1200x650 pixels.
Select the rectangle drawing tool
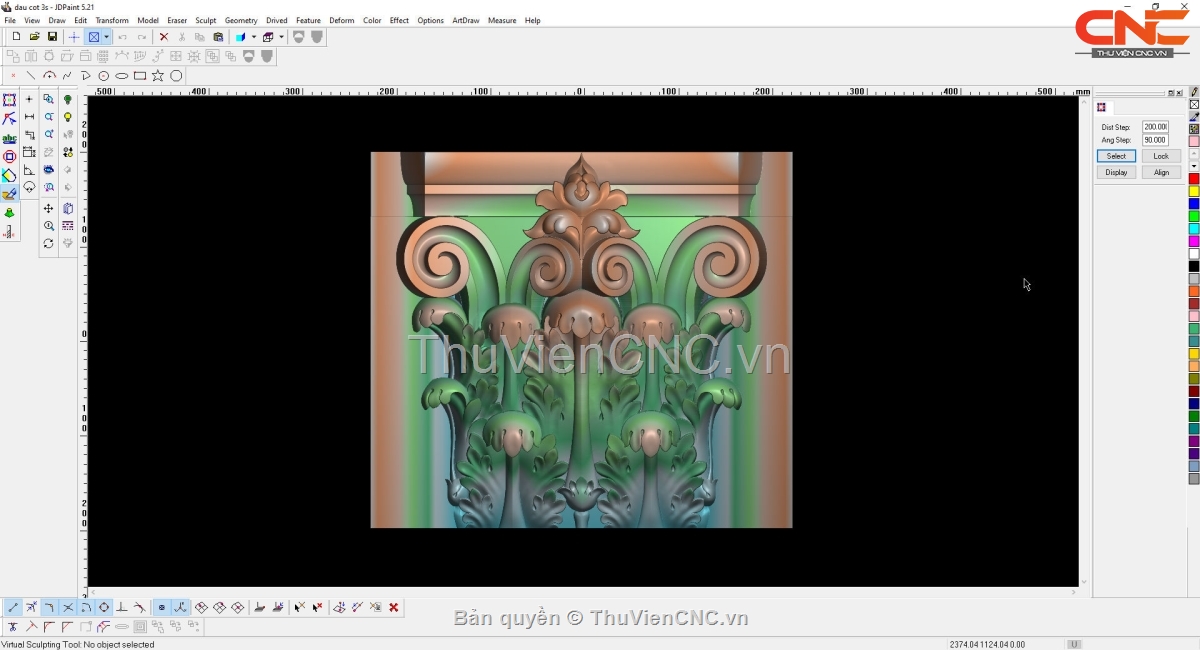click(140, 76)
